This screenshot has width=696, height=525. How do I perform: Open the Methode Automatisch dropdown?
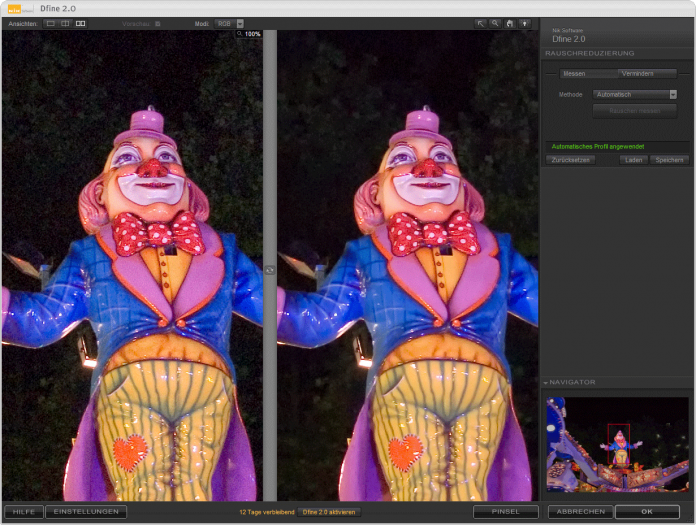tap(635, 94)
